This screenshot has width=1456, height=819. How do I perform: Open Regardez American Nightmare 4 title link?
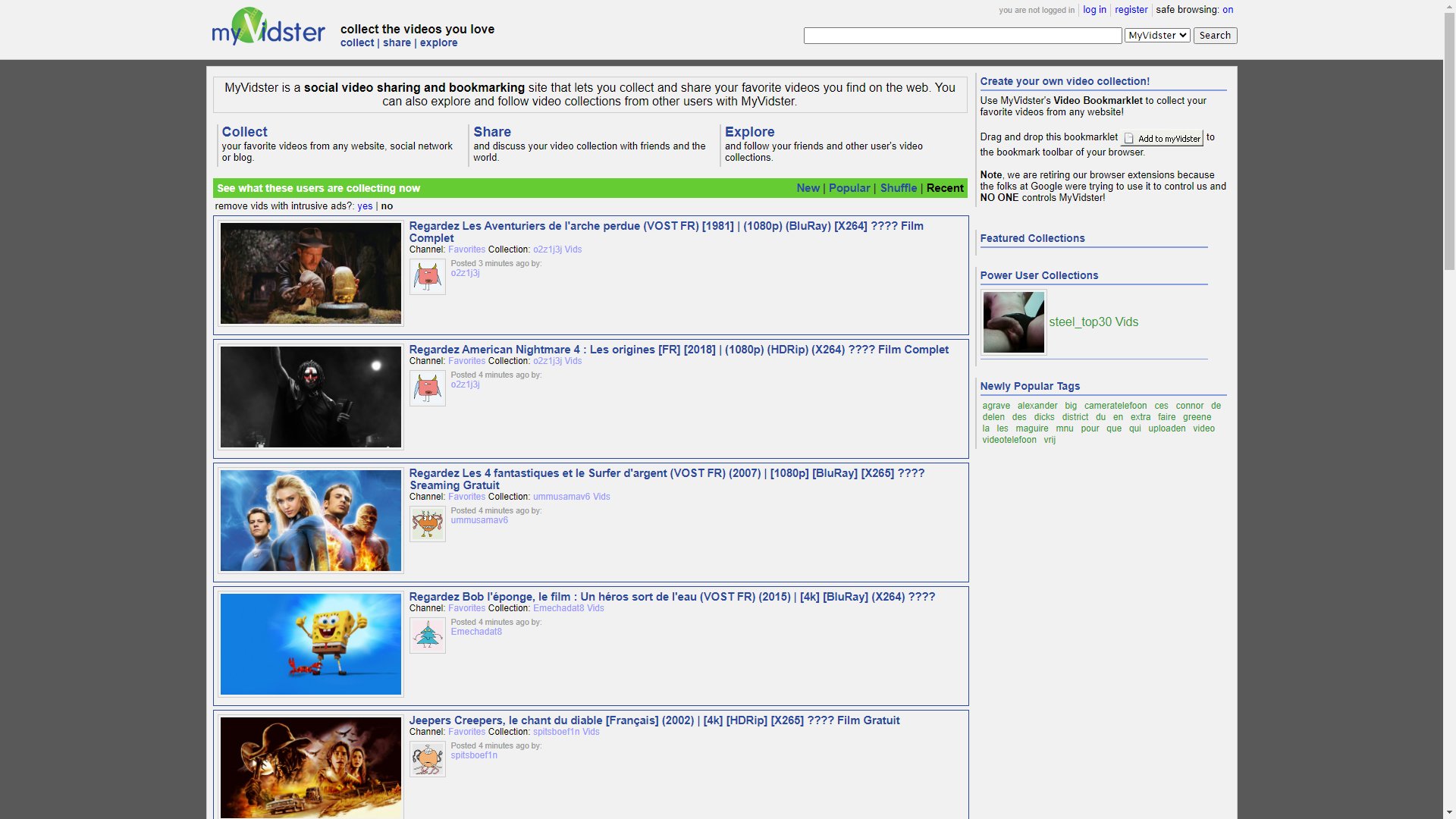coord(679,350)
